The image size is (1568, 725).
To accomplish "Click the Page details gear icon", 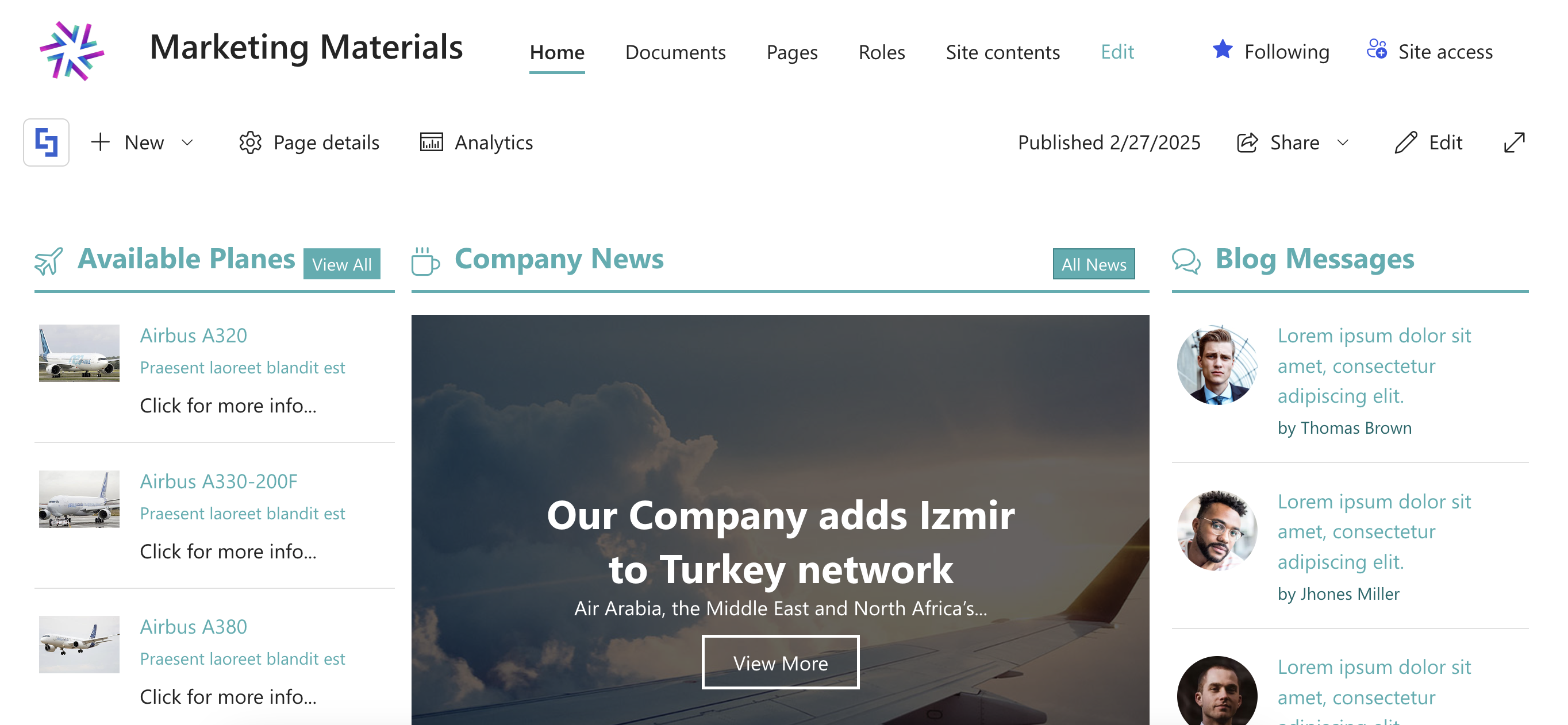I will point(250,142).
